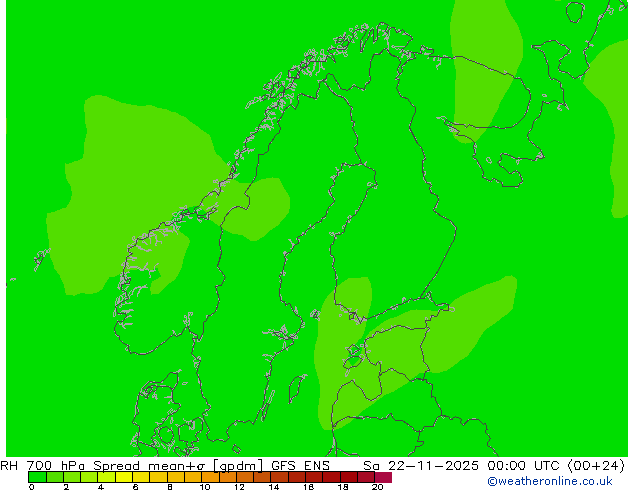Image resolution: width=634 pixels, height=490 pixels.
Task: Click legend scale number '0'
Action: (32, 487)
